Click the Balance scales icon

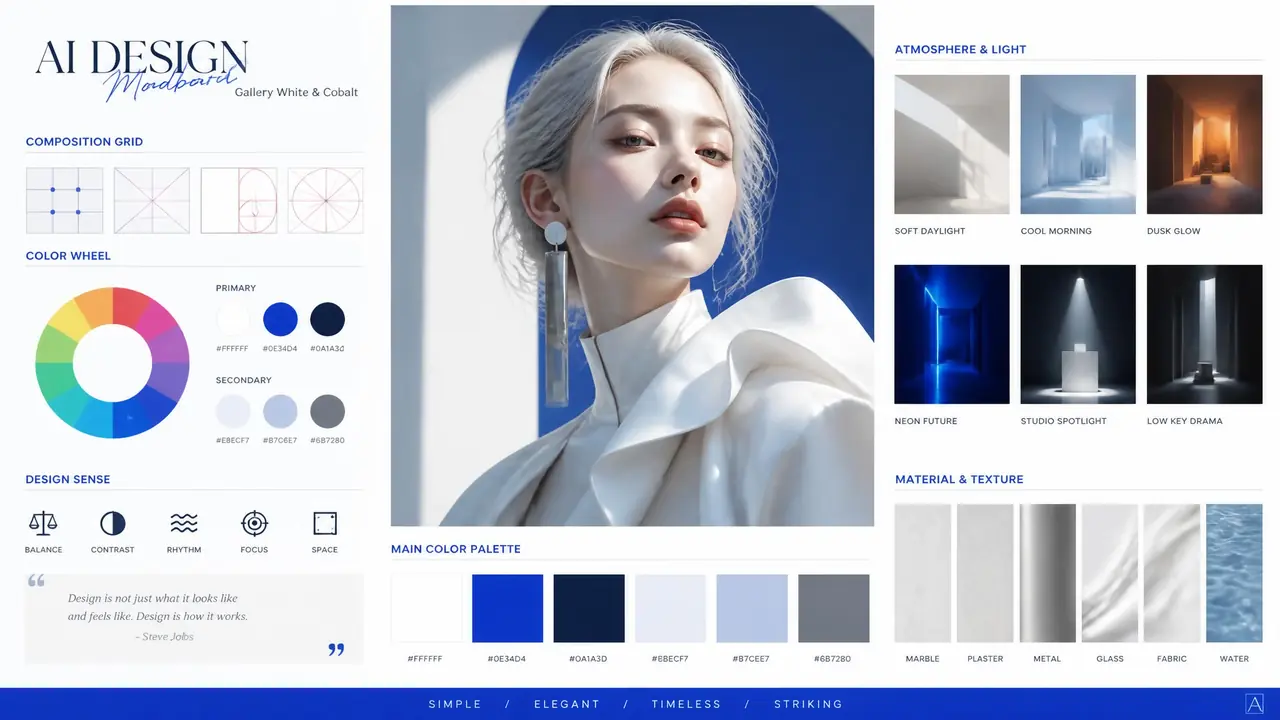[x=43, y=523]
